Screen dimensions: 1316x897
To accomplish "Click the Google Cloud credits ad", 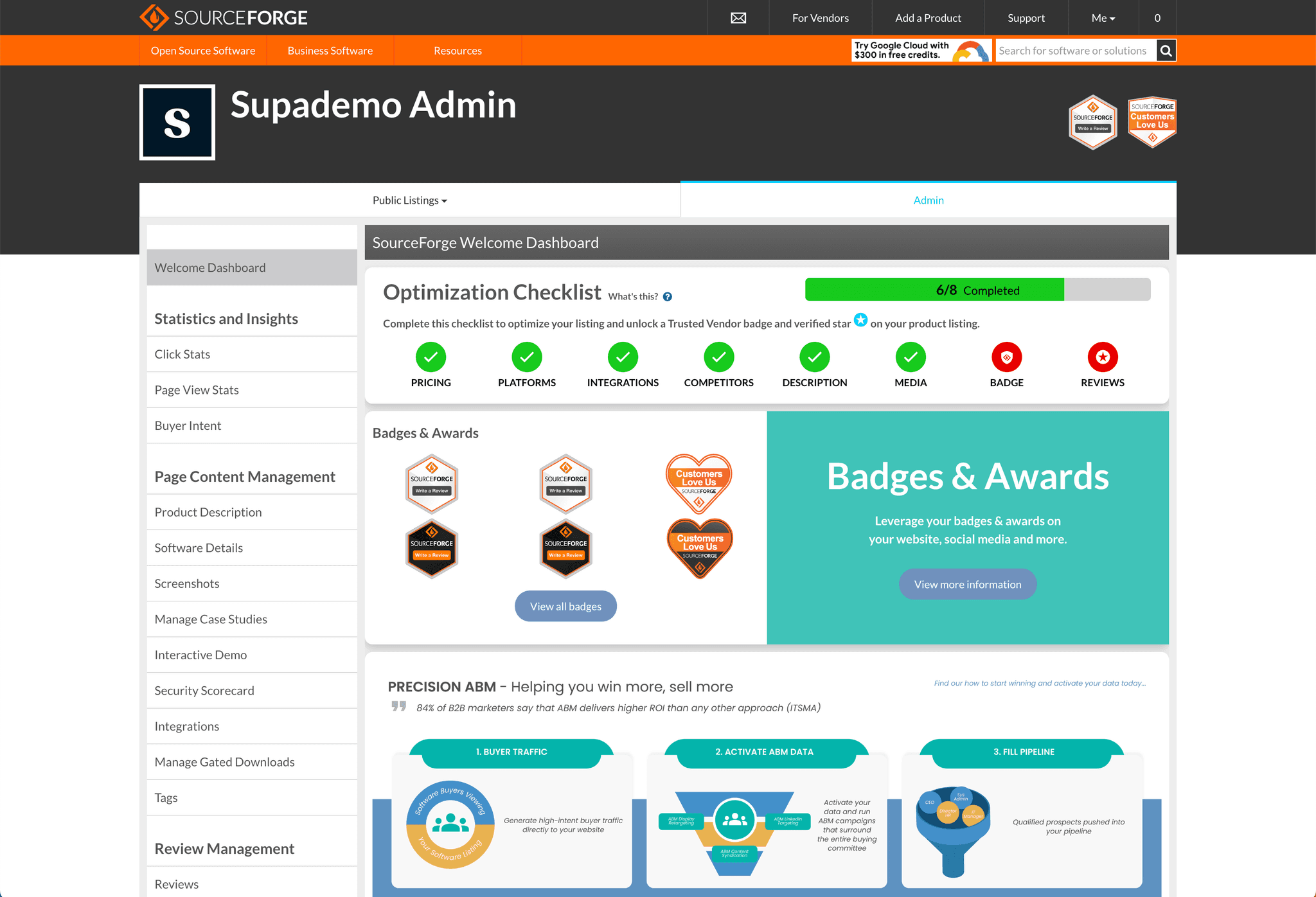I will click(921, 51).
